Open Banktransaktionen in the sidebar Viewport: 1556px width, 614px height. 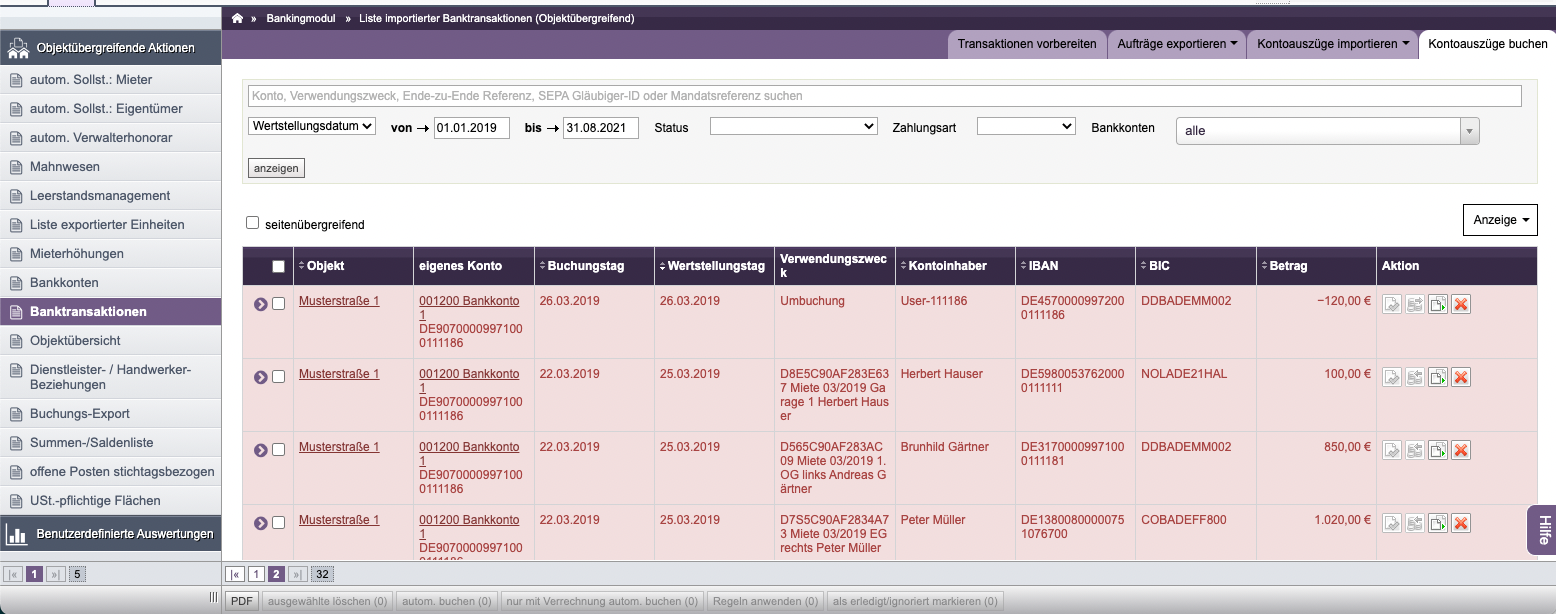[111, 312]
